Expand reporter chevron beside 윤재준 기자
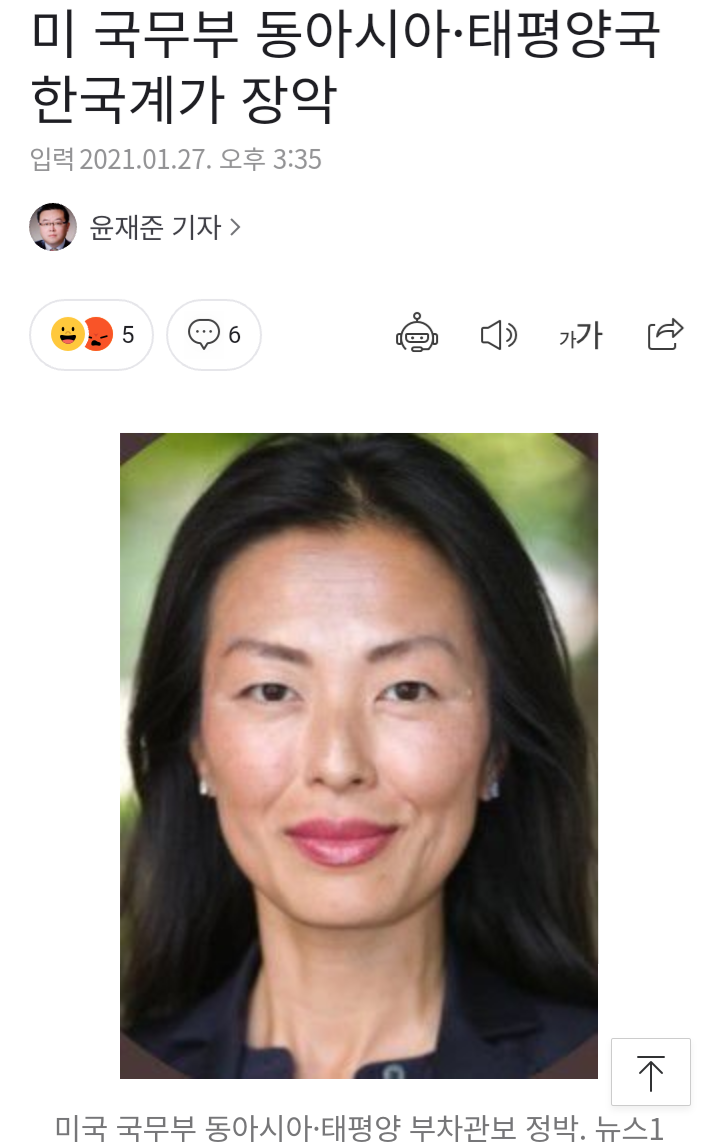 coord(235,227)
